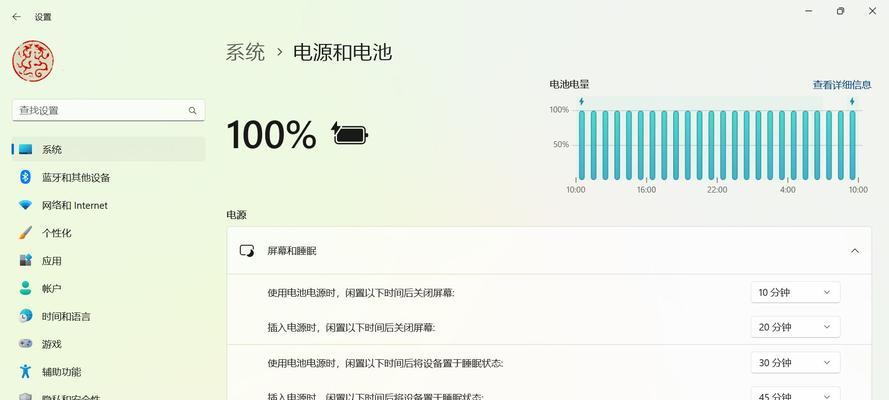Select 系统 in the sidebar

pyautogui.click(x=108, y=150)
